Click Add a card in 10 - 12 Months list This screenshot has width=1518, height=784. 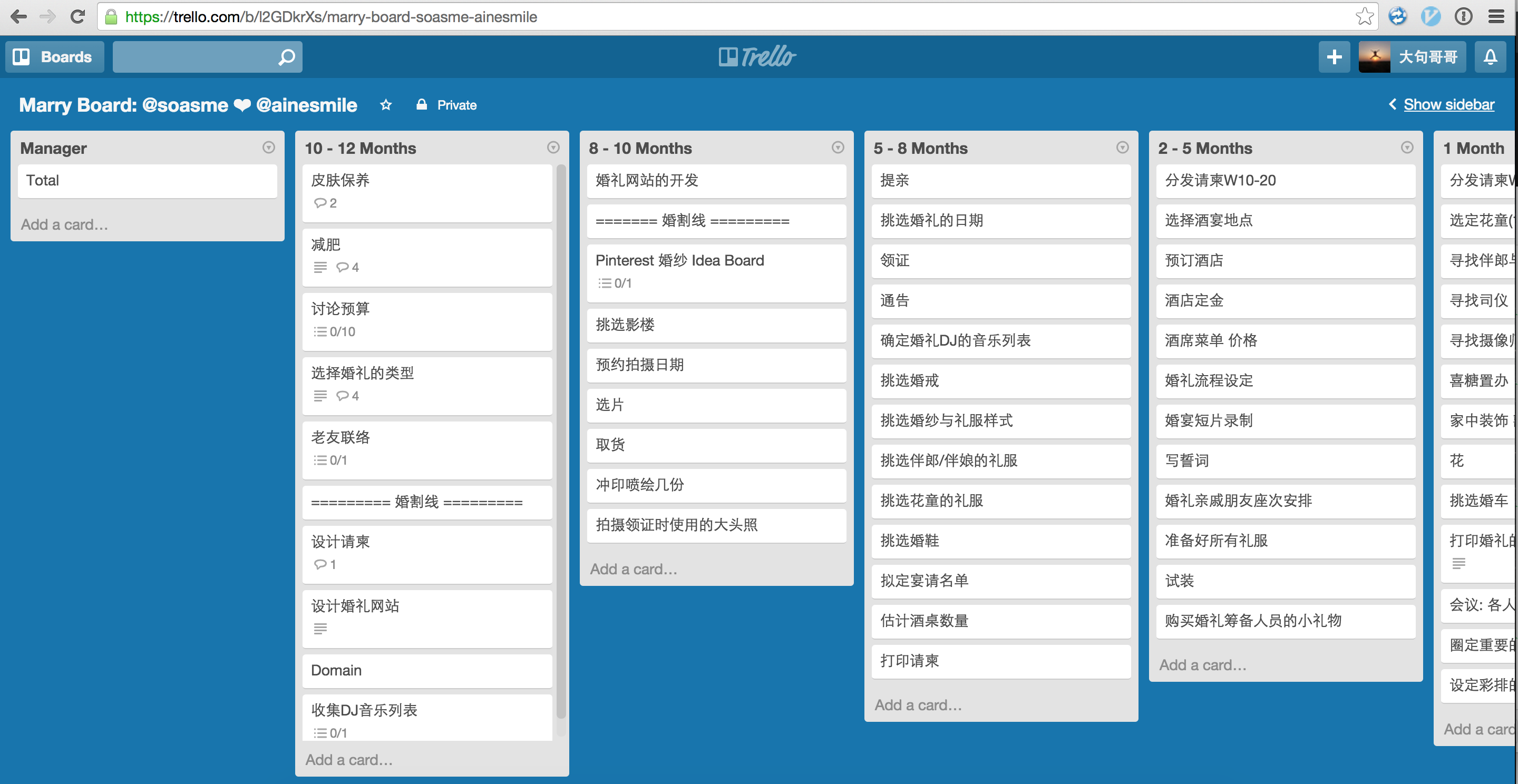tap(349, 760)
